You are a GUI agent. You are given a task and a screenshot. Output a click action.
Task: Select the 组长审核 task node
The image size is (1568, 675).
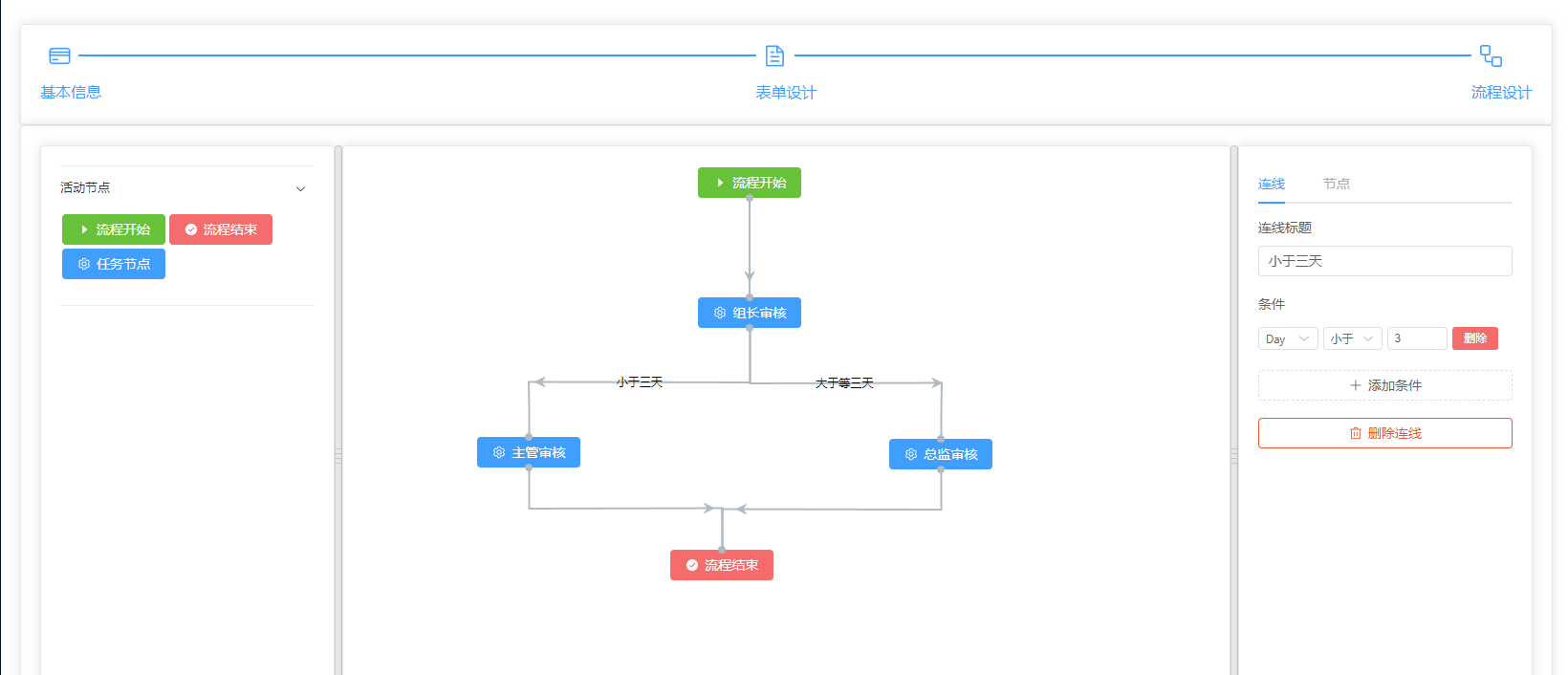750,313
